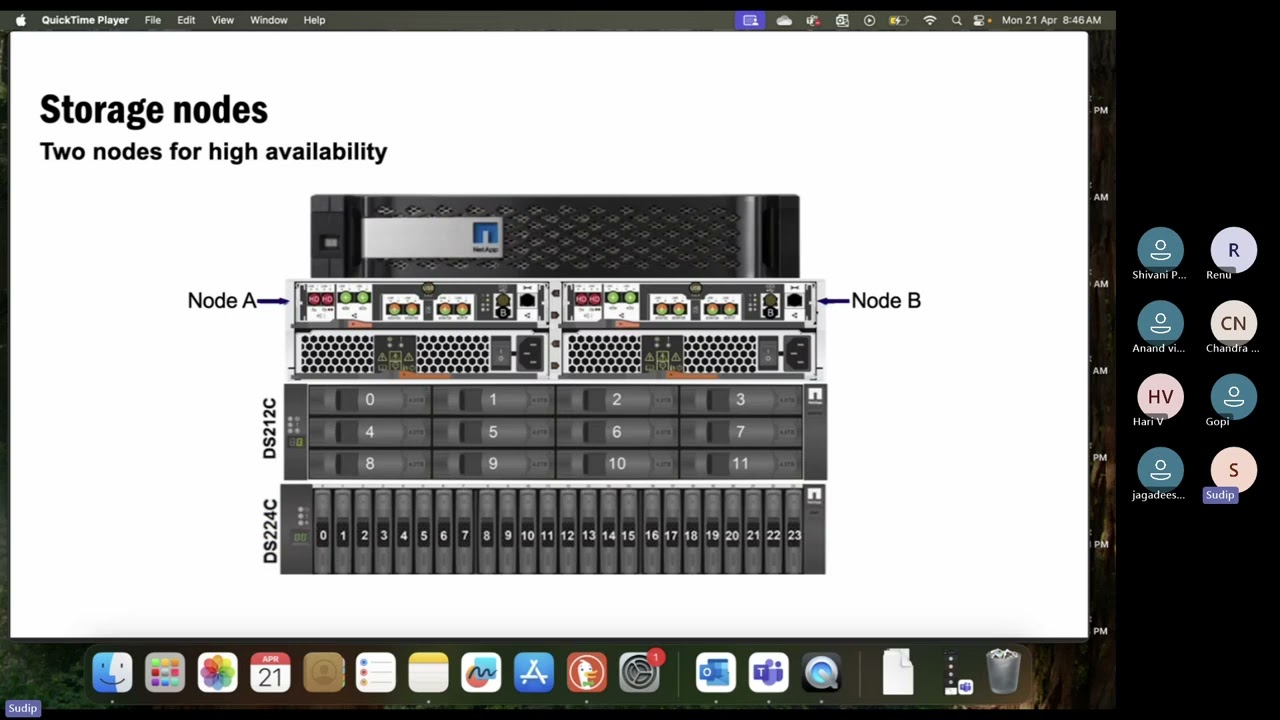Select participant Sudip avatar

(x=1233, y=469)
